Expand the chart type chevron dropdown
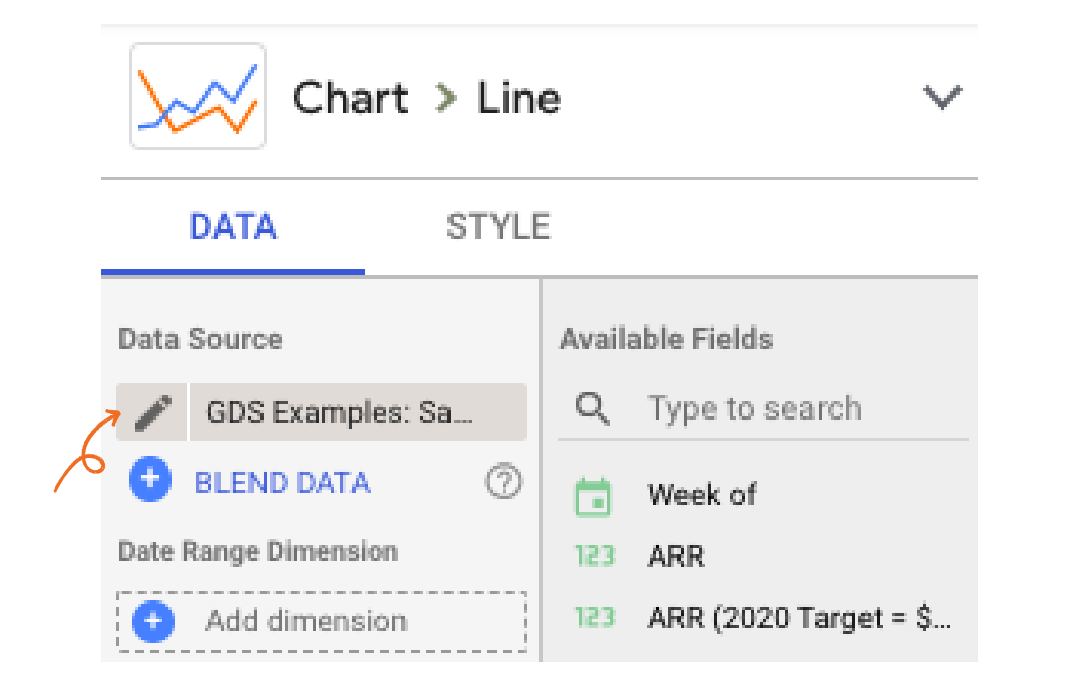 point(941,97)
